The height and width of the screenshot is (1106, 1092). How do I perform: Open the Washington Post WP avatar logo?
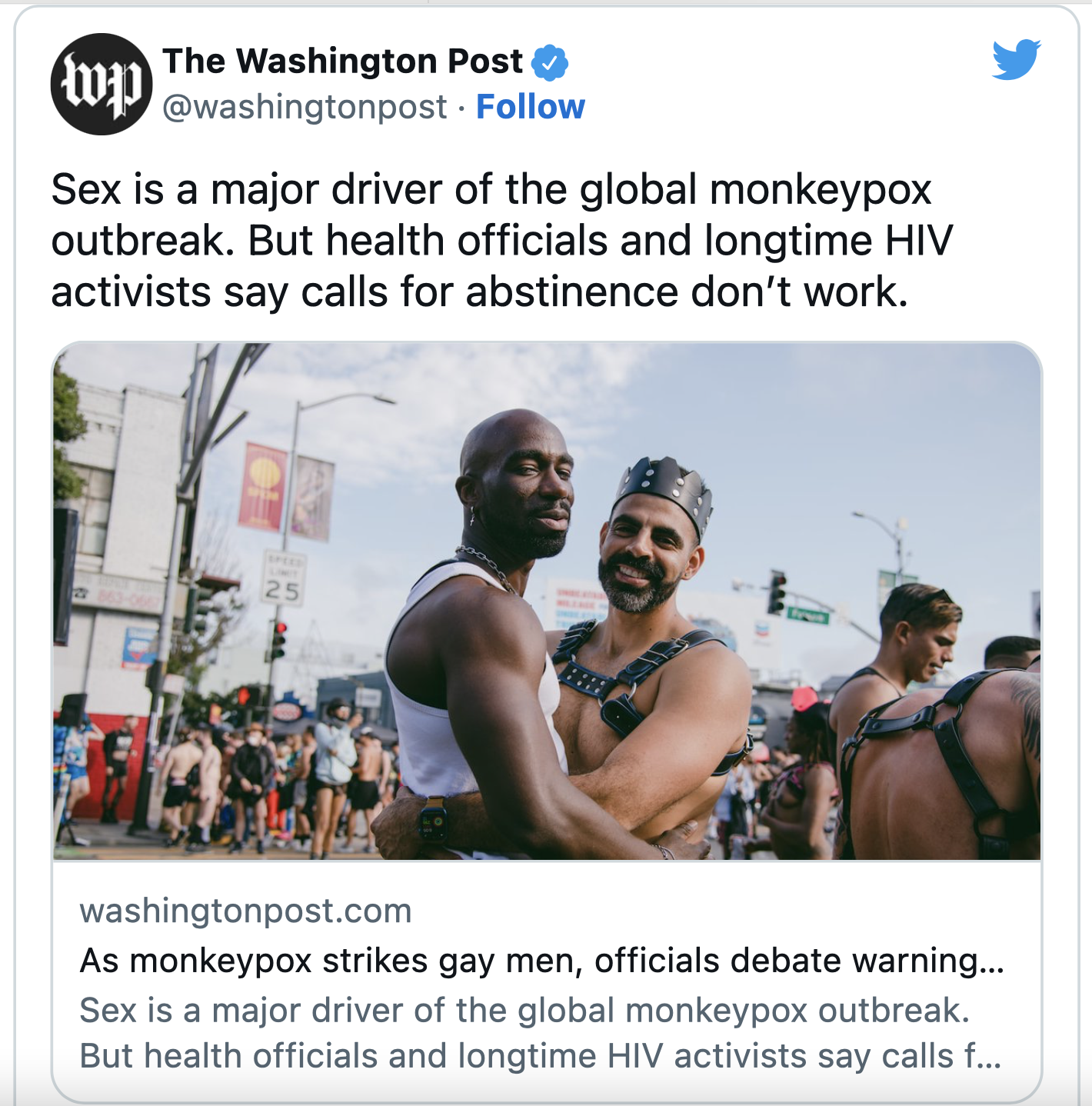101,84
